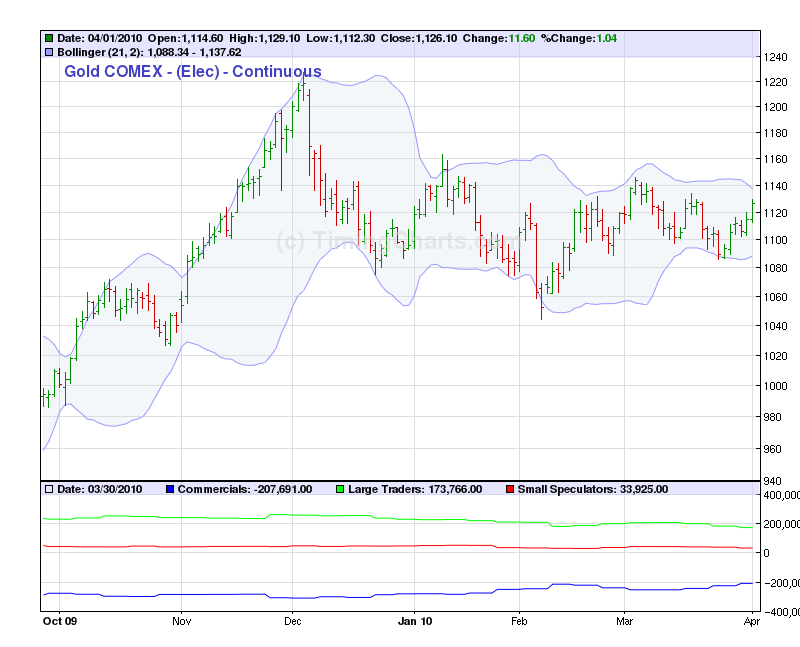
Task: Click the white Date swatch in lower panel
Action: click(49, 489)
